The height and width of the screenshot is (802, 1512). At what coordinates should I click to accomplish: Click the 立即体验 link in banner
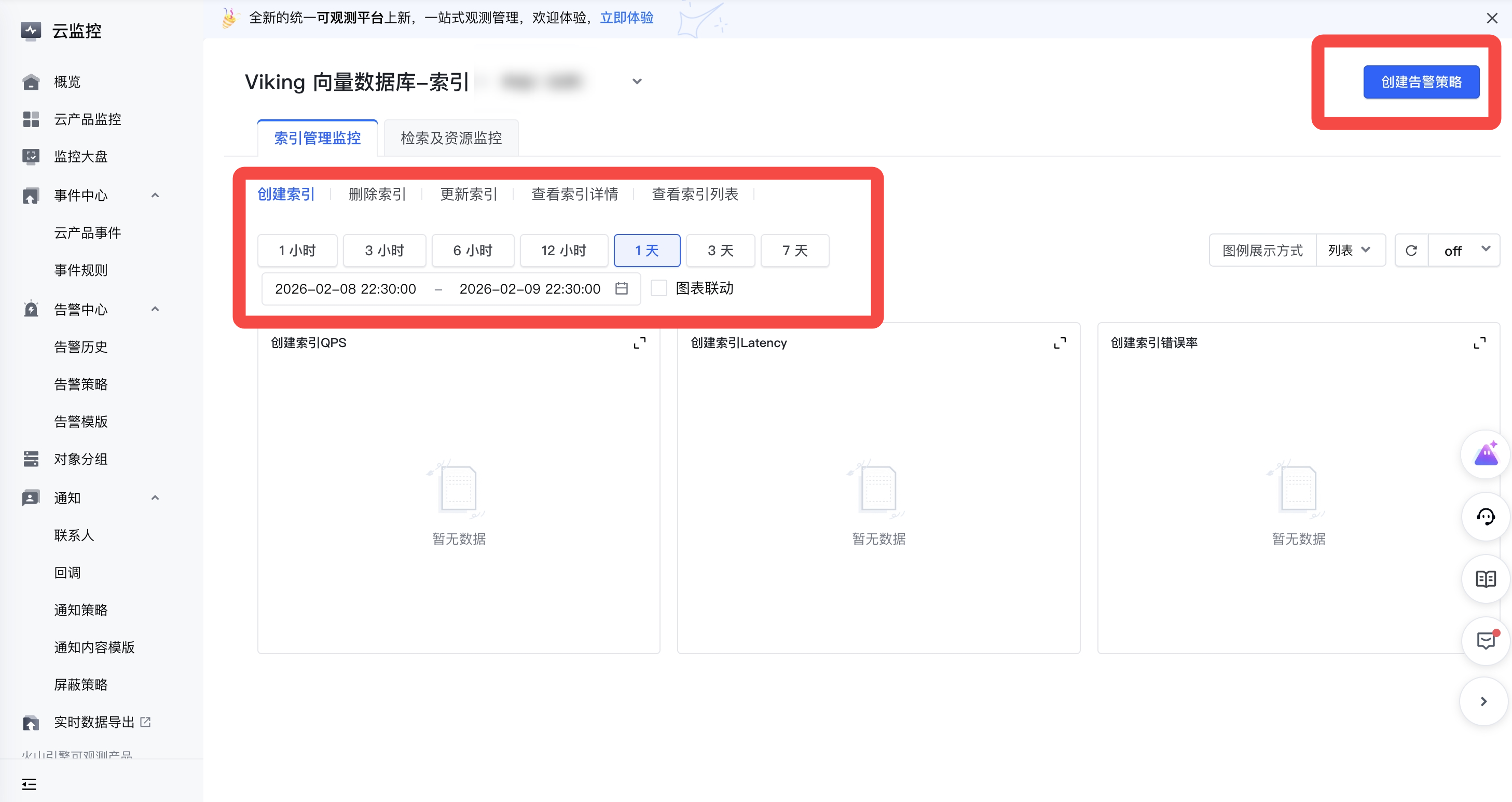(626, 18)
